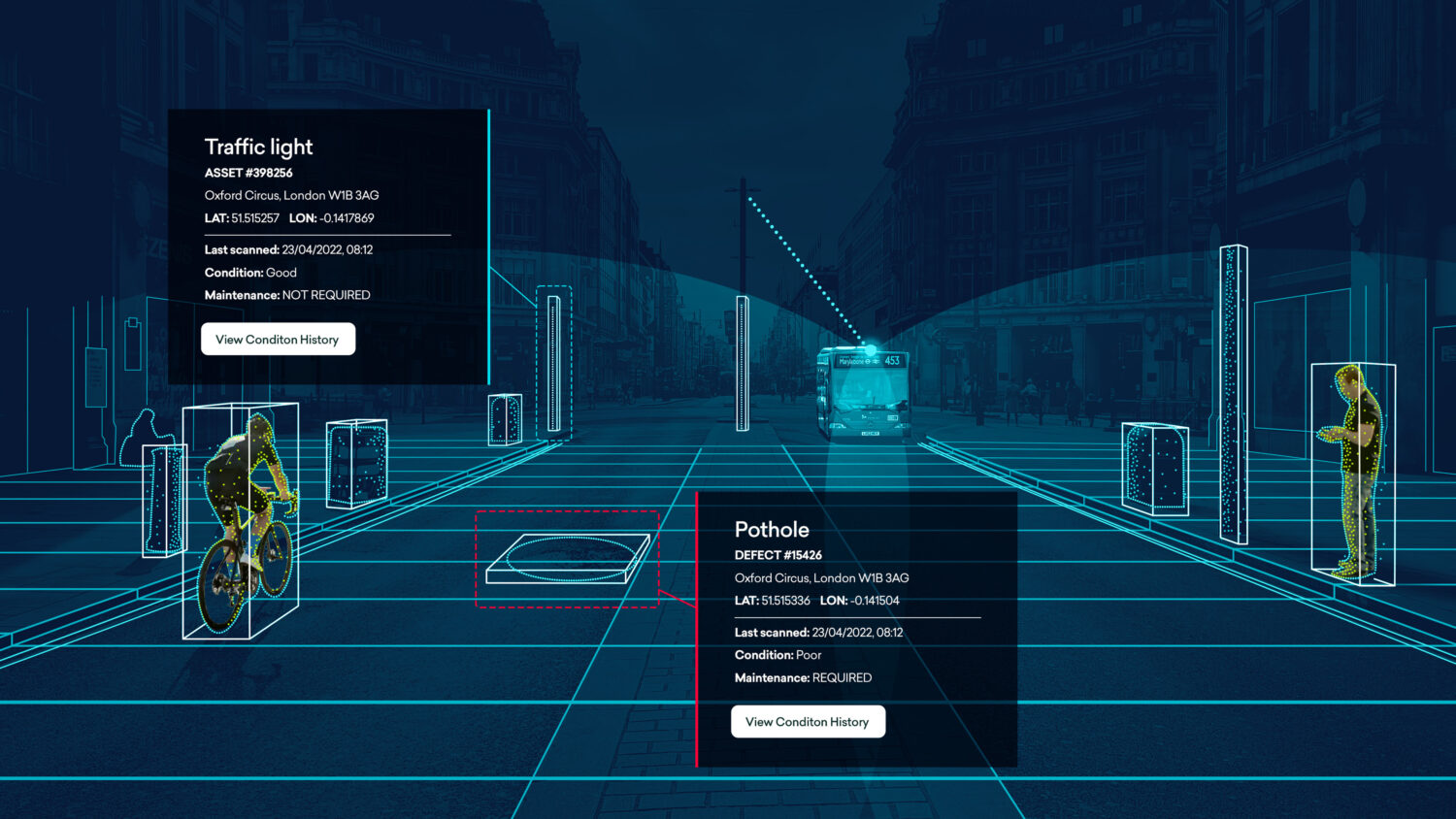The height and width of the screenshot is (819, 1456).
Task: Click Condition: Good text
Action: (x=250, y=273)
